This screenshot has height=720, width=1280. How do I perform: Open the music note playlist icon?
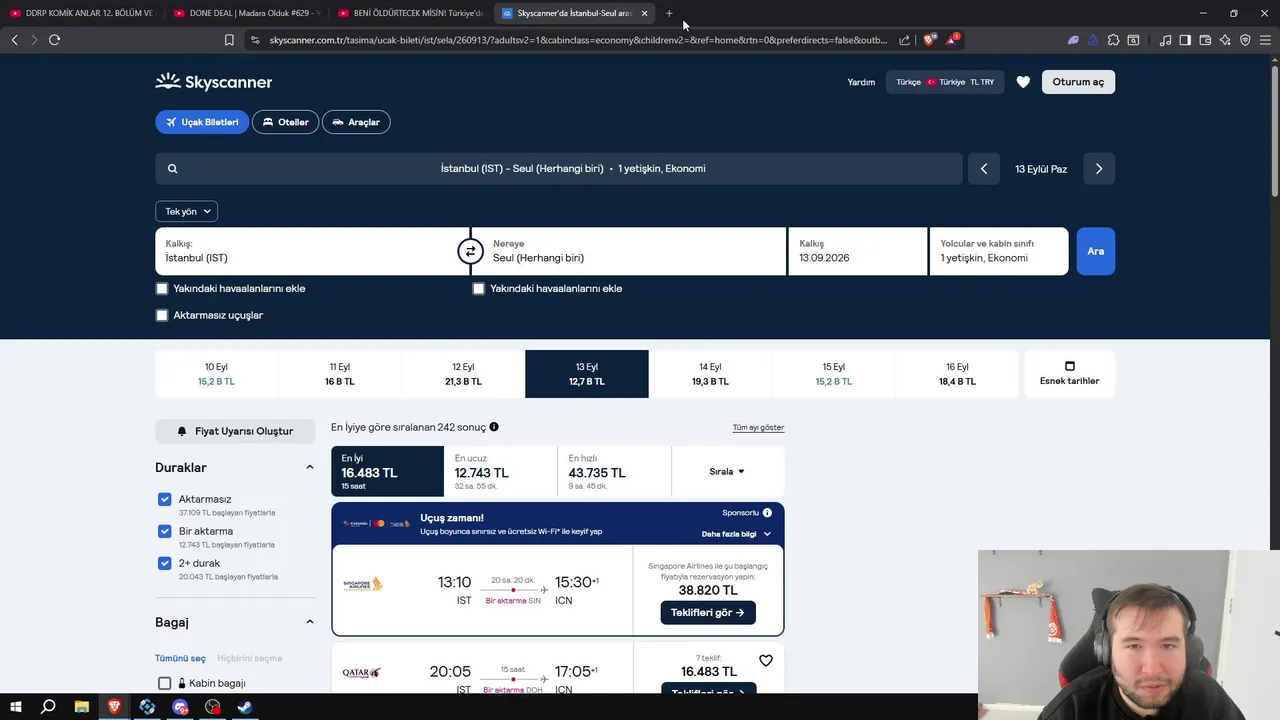(1165, 40)
